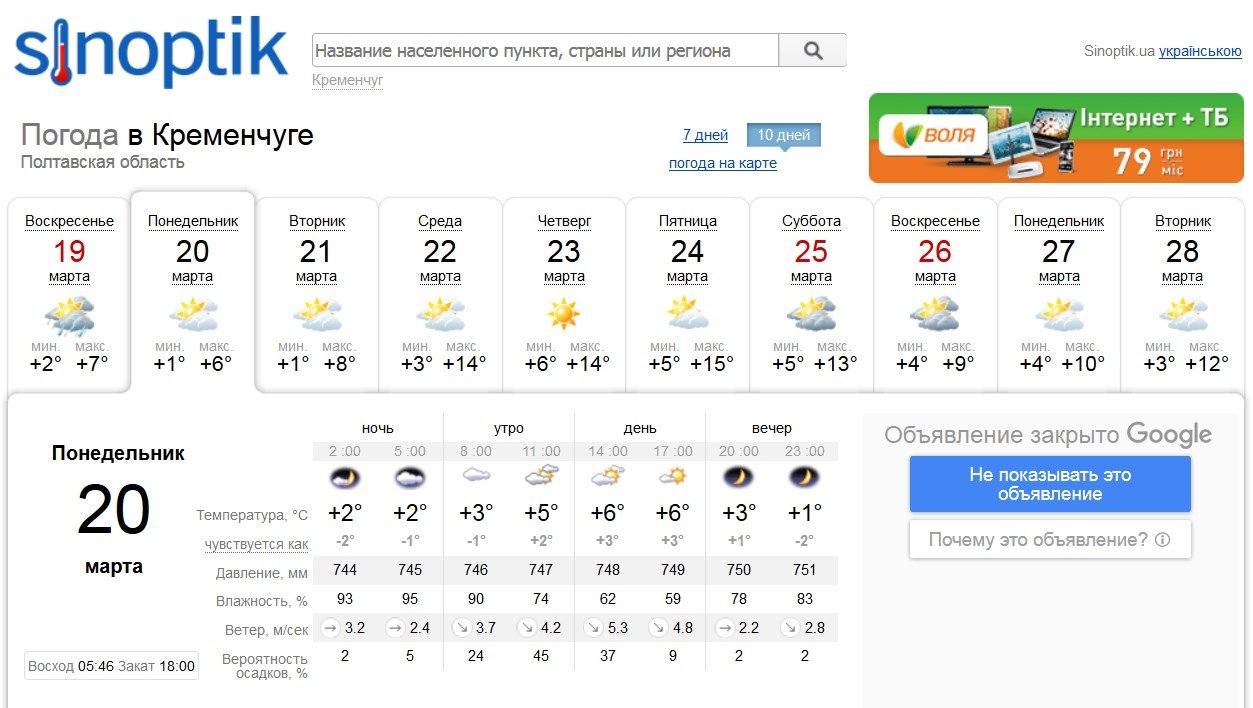The width and height of the screenshot is (1253, 708).
Task: Switch to the 7 дней forecast
Action: (705, 135)
